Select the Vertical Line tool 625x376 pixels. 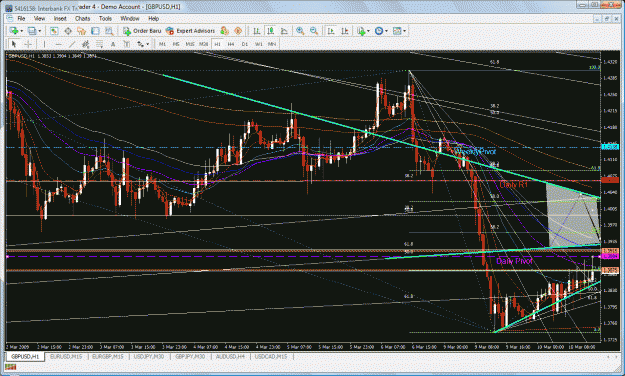pos(44,44)
